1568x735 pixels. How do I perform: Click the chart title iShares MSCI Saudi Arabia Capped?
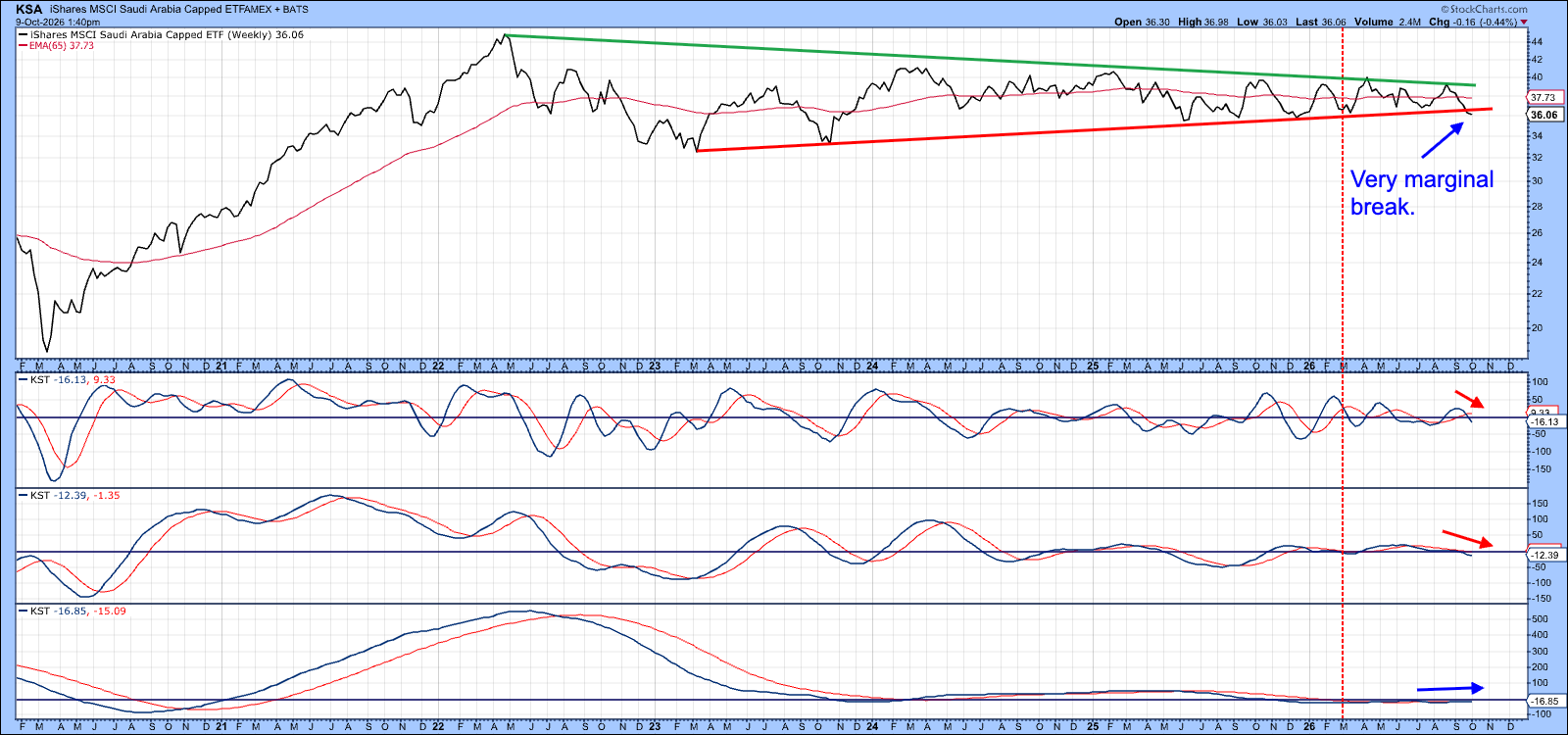pyautogui.click(x=137, y=9)
